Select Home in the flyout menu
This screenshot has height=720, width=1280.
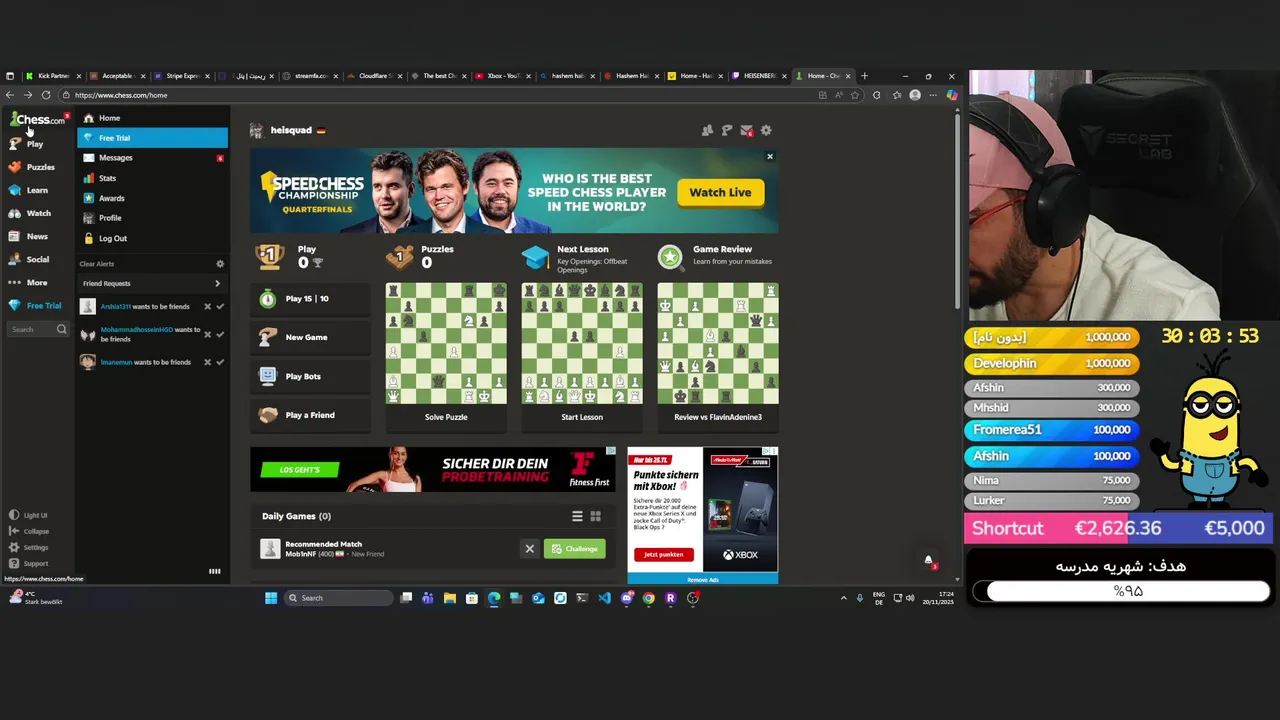click(x=152, y=118)
